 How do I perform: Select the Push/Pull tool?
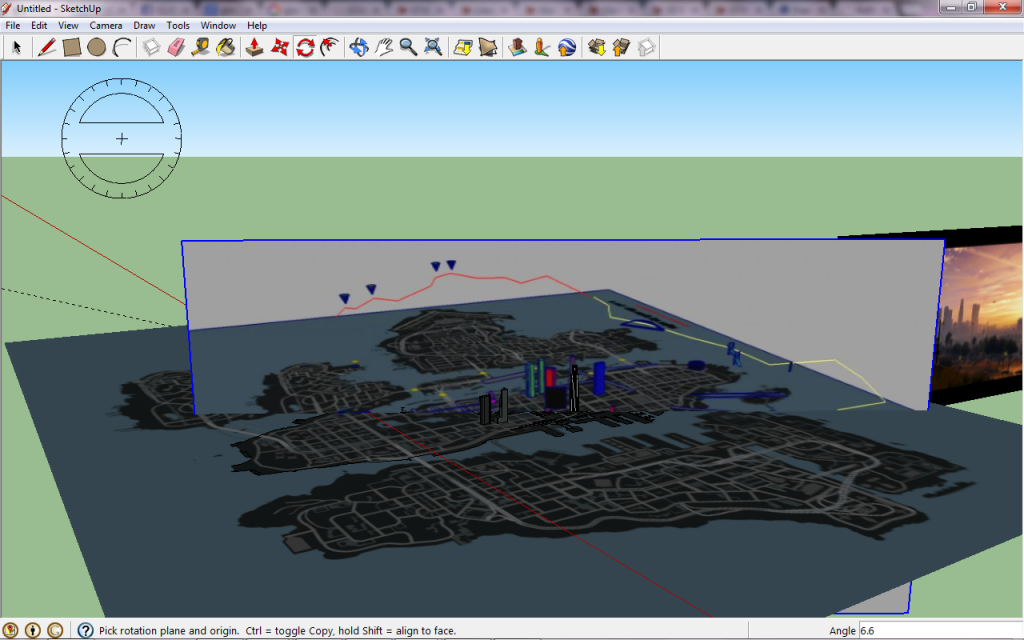pyautogui.click(x=255, y=47)
